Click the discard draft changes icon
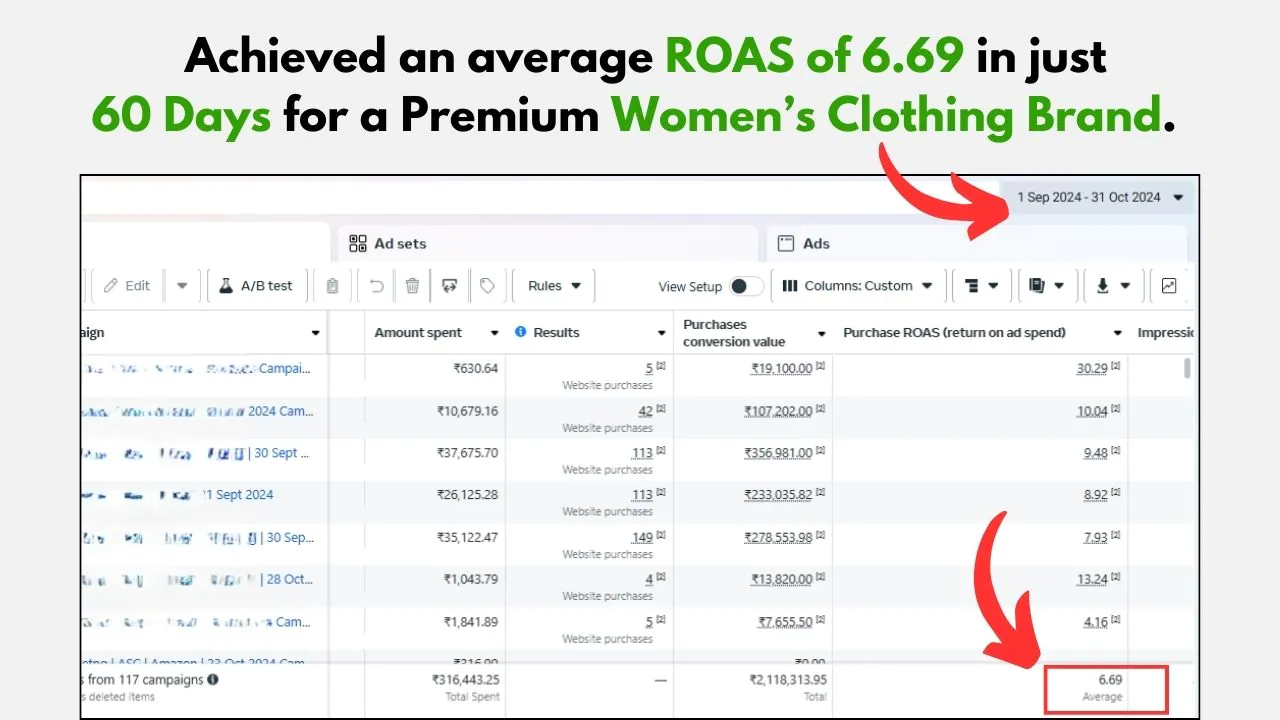The width and height of the screenshot is (1280, 720). point(449,286)
